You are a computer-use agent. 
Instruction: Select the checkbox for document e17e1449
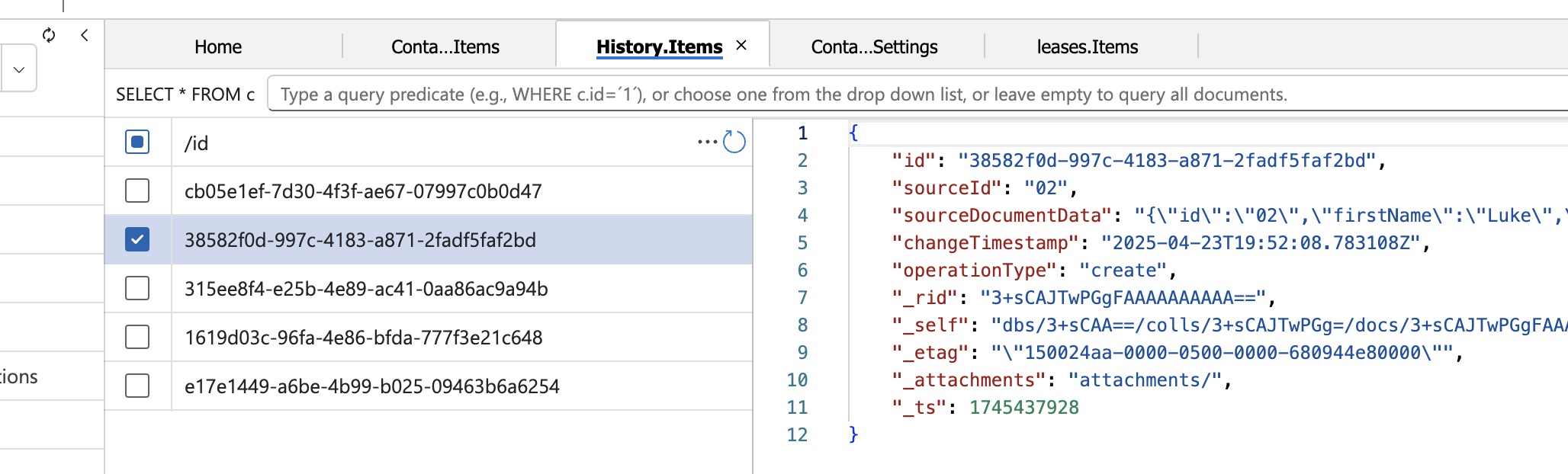pyautogui.click(x=137, y=386)
